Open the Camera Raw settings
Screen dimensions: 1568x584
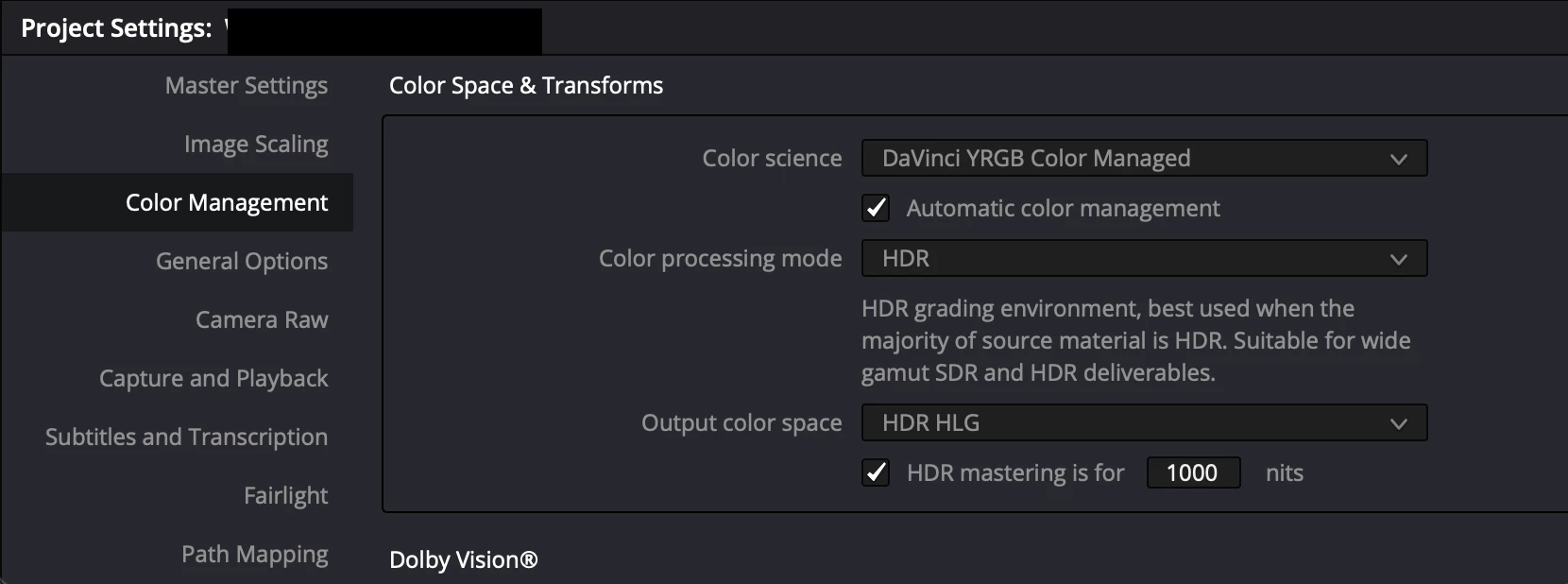click(x=262, y=319)
